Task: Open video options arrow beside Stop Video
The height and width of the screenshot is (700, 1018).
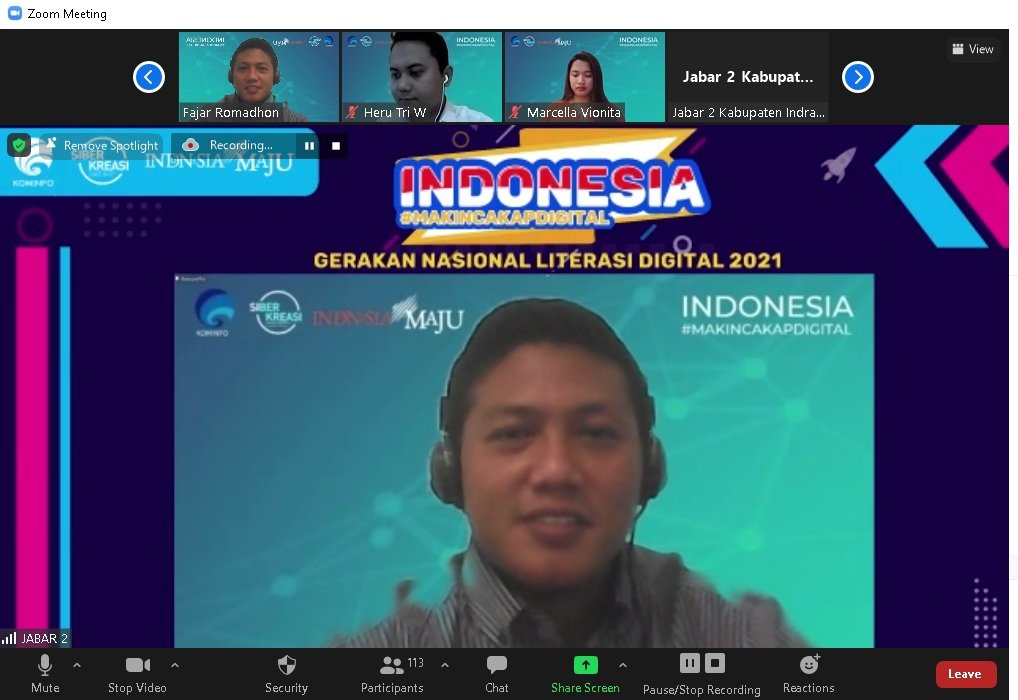Action: click(175, 665)
